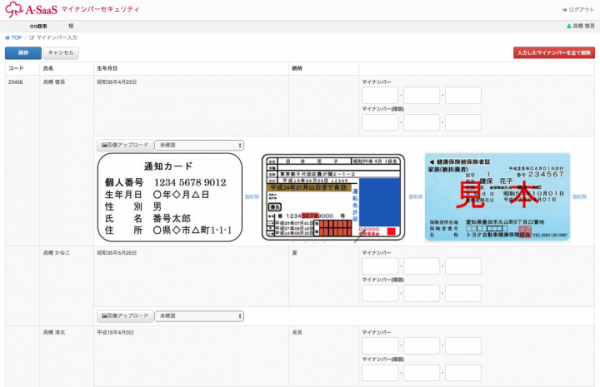600x387 pixels.
Task: Focus first マイナンバー box in 妻 row
Action: click(x=380, y=266)
